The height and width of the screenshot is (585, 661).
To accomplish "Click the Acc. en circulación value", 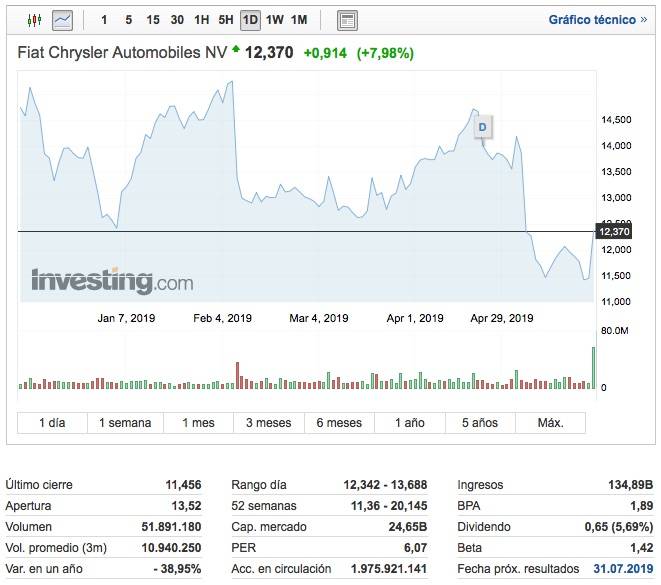I will pyautogui.click(x=389, y=569).
